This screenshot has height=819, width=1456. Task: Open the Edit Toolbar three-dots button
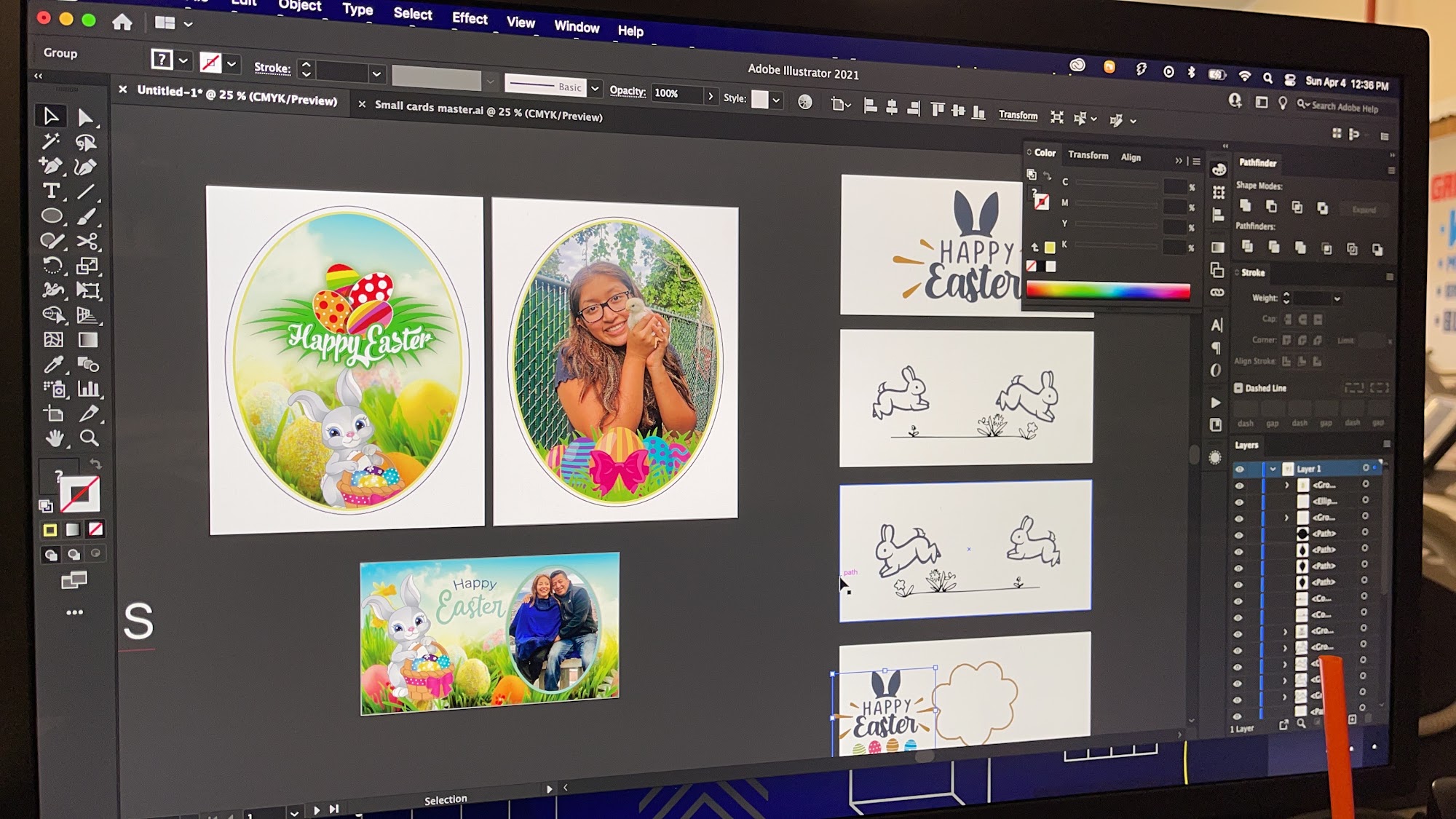coord(74,612)
